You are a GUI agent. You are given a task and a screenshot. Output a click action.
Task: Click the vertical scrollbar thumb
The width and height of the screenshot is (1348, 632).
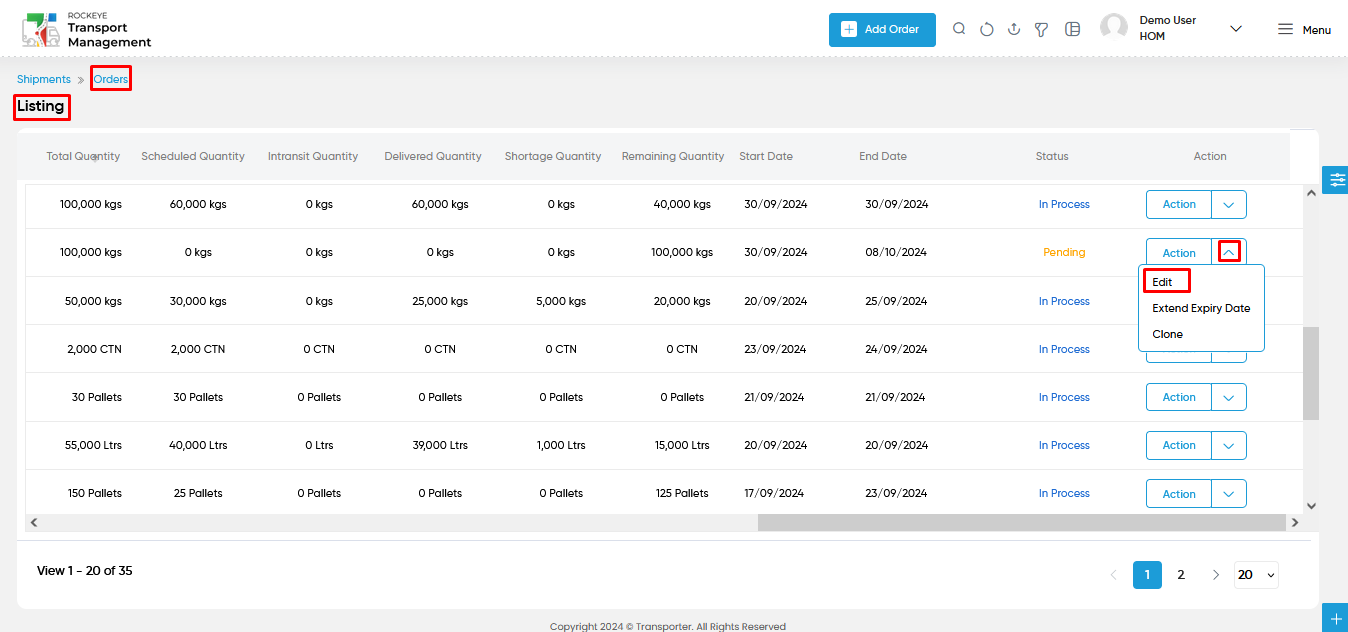pos(1311,373)
